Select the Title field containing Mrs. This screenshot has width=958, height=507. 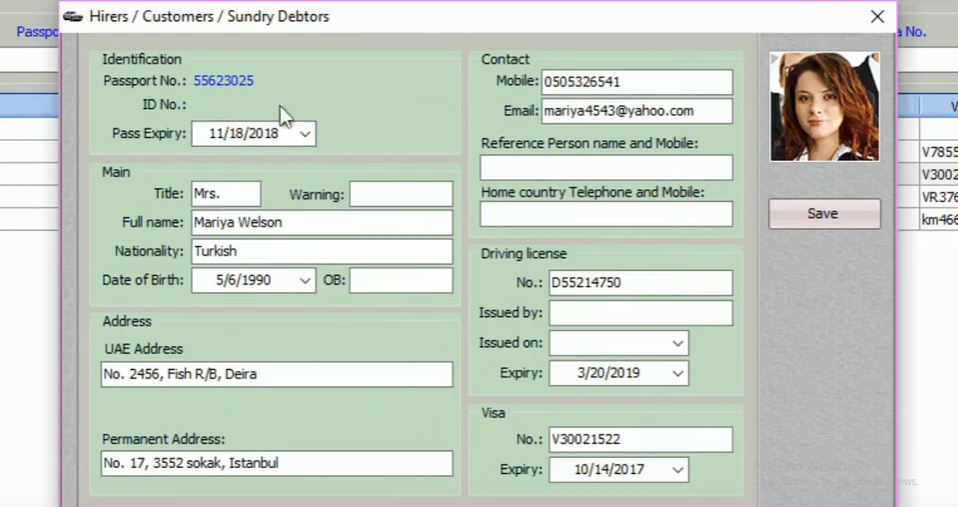pyautogui.click(x=226, y=194)
